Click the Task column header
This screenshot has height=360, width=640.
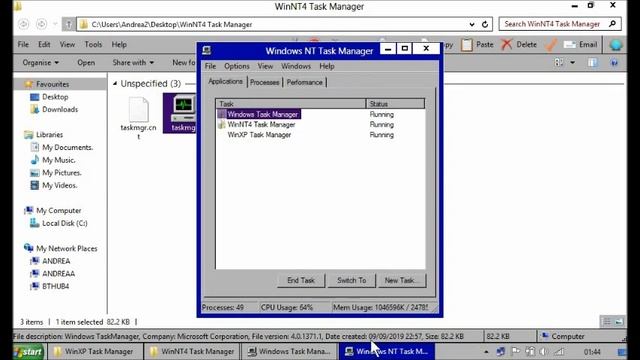point(291,104)
